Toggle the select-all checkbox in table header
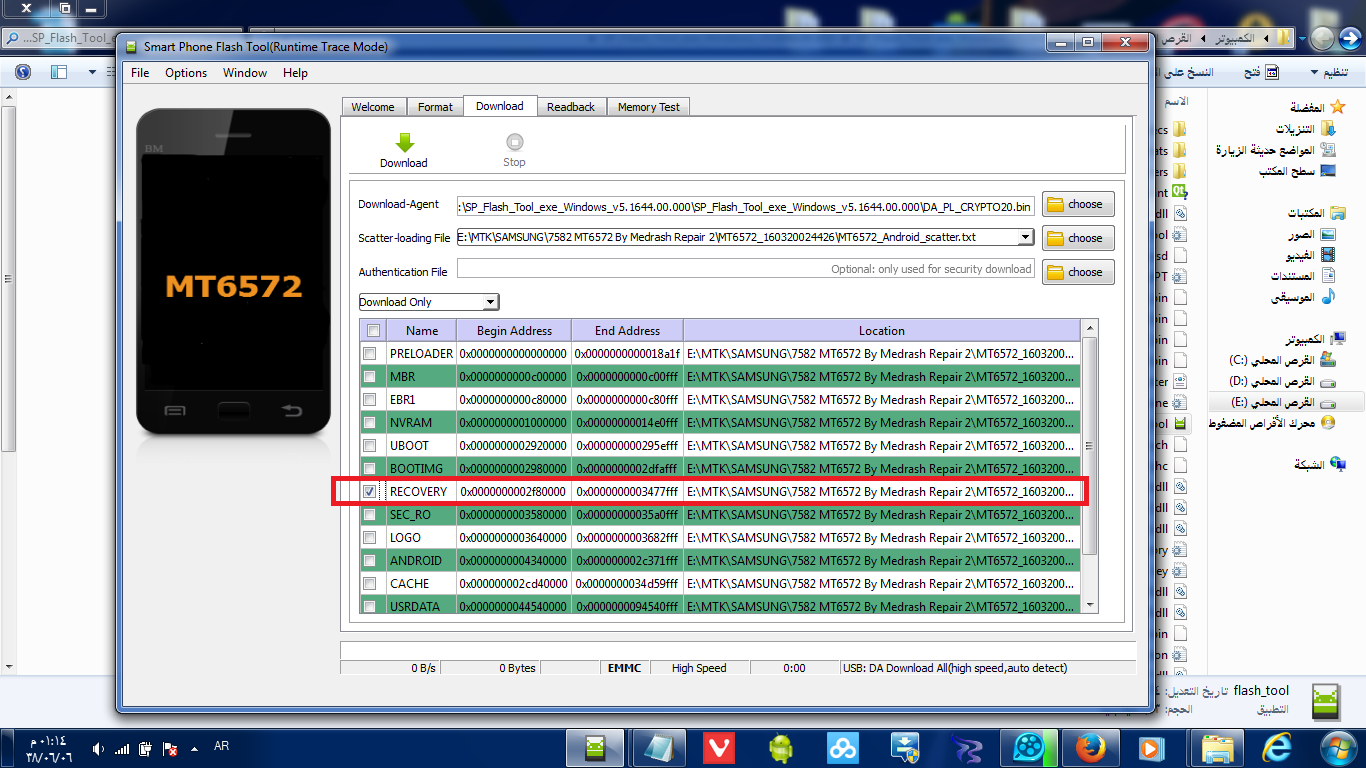Screen dimensions: 1366x768 (373, 331)
